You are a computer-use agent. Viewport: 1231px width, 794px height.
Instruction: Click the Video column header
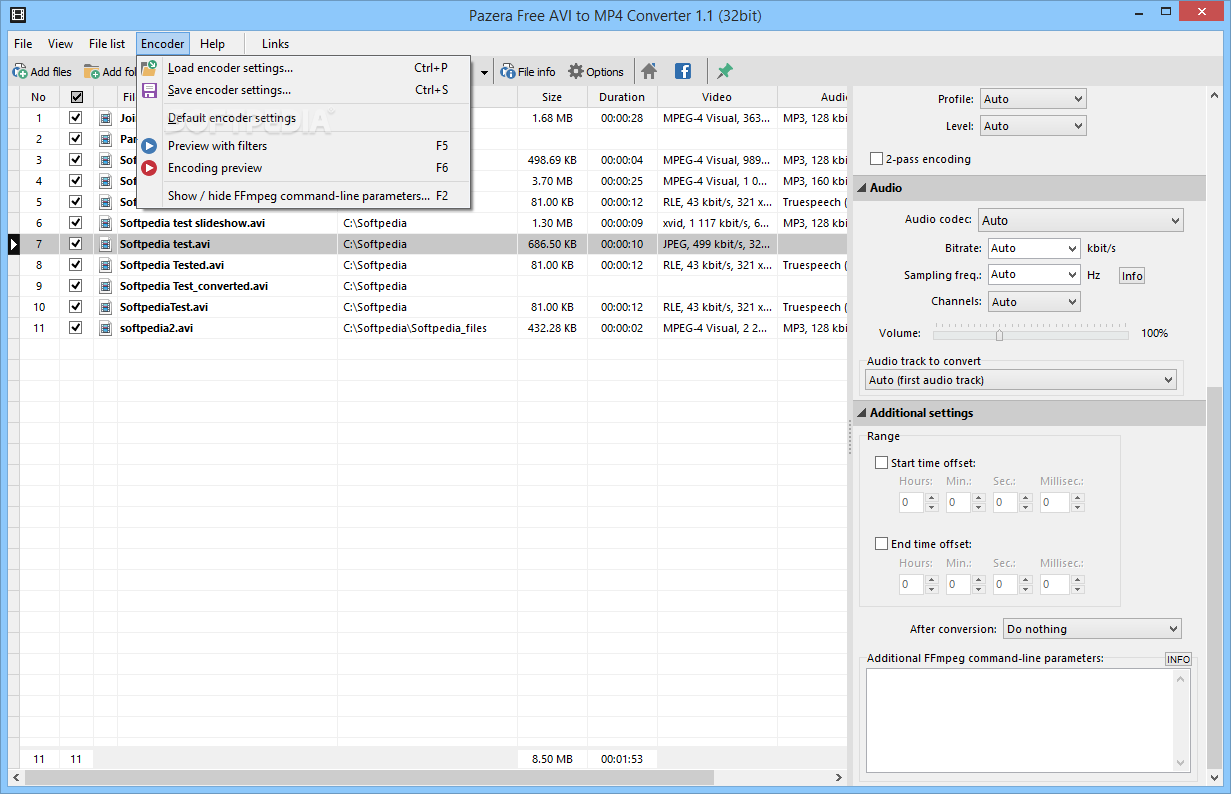coord(717,97)
